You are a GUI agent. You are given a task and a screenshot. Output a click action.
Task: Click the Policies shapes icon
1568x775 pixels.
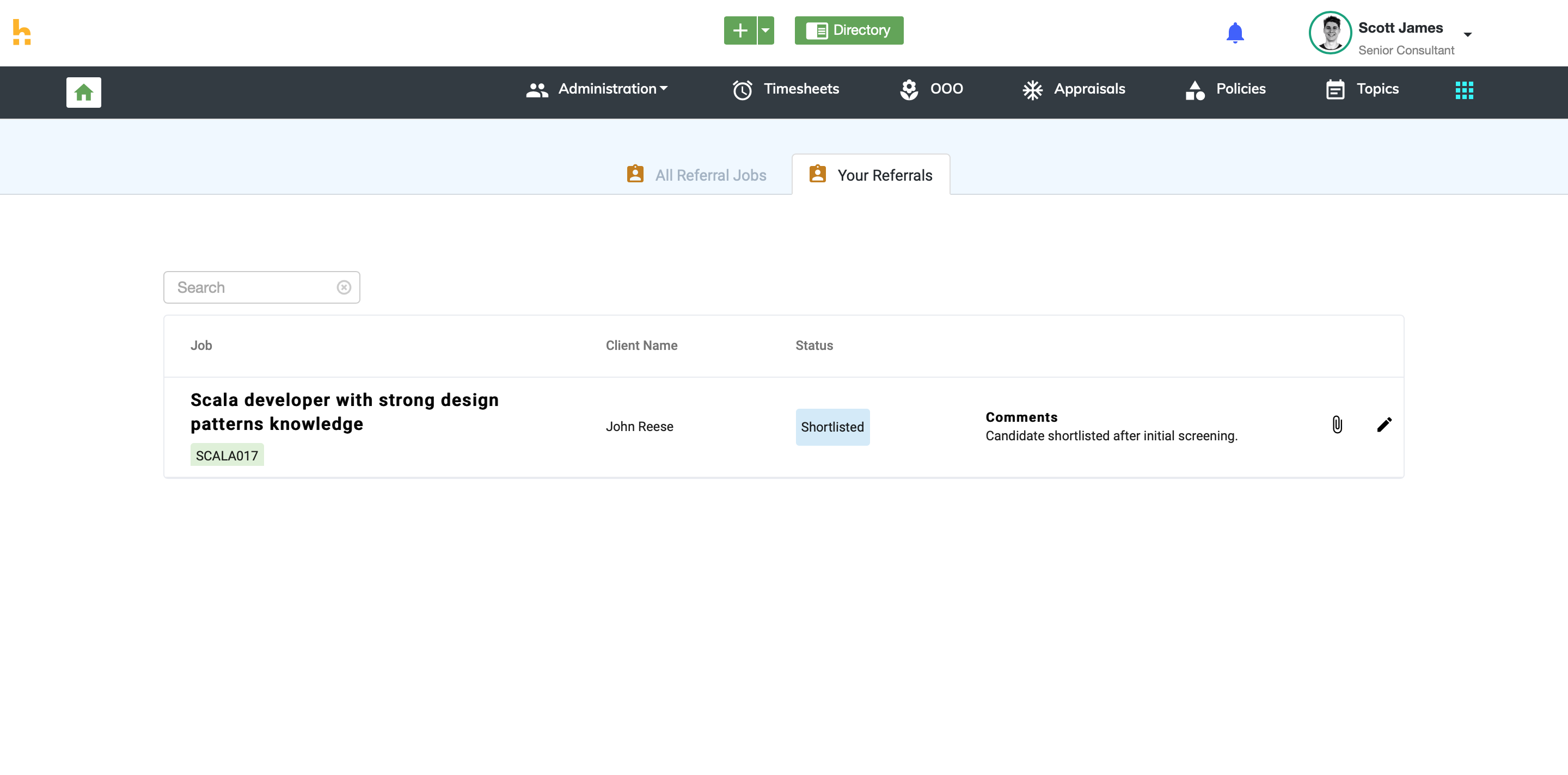pyautogui.click(x=1195, y=90)
